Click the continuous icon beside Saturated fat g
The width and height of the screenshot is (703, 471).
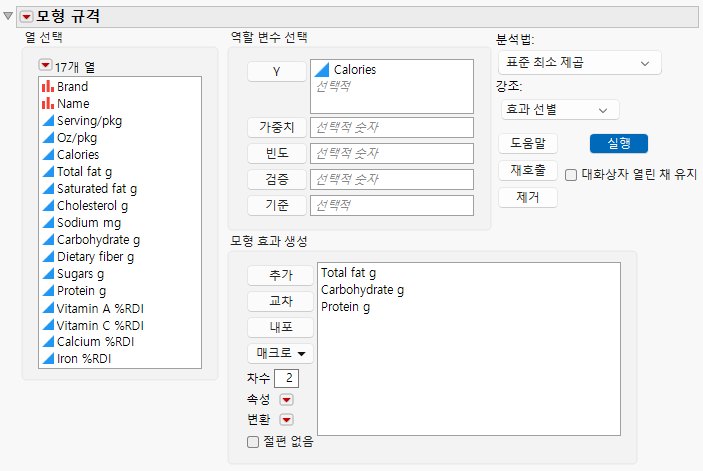tap(48, 189)
